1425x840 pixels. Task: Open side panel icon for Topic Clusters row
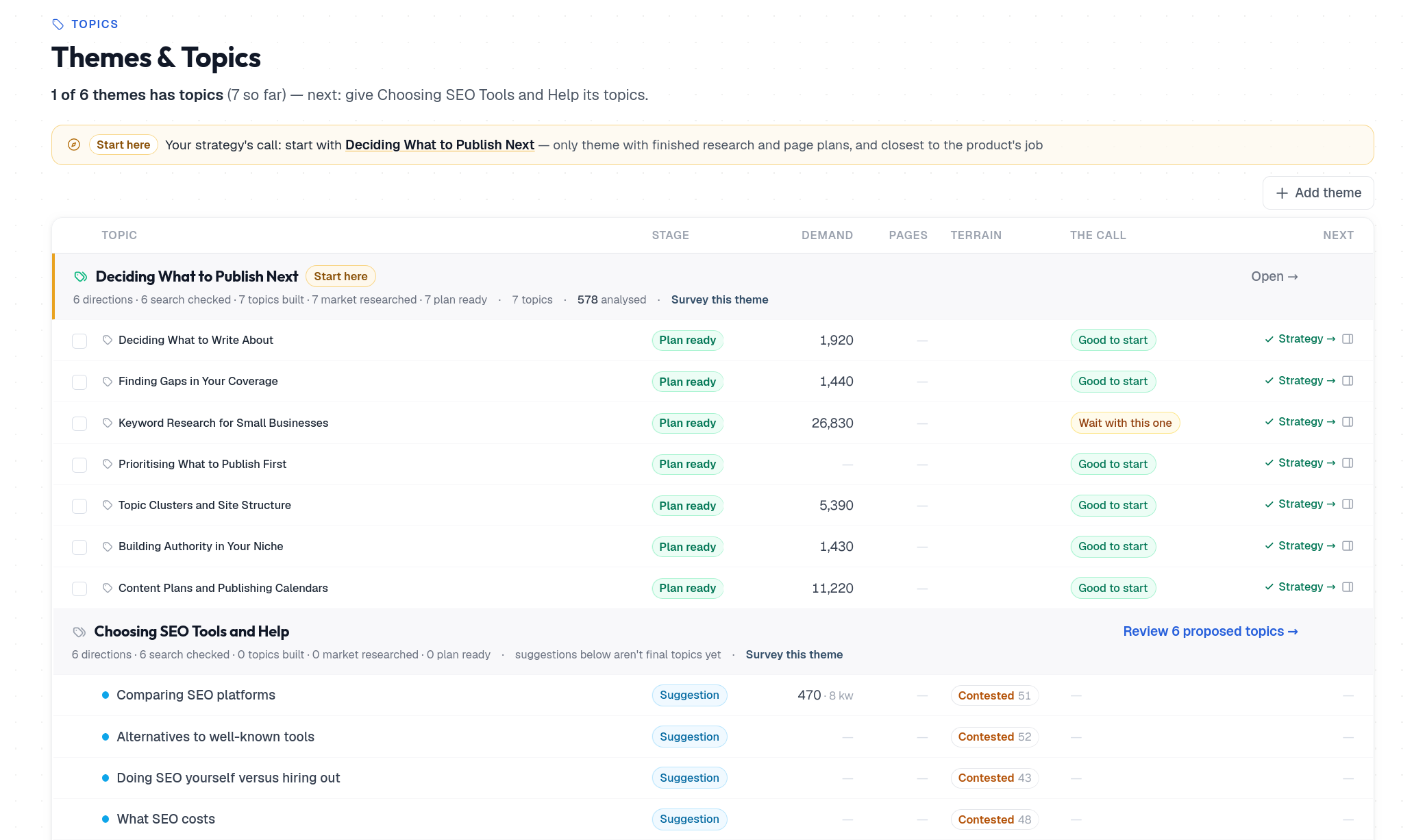tap(1348, 504)
